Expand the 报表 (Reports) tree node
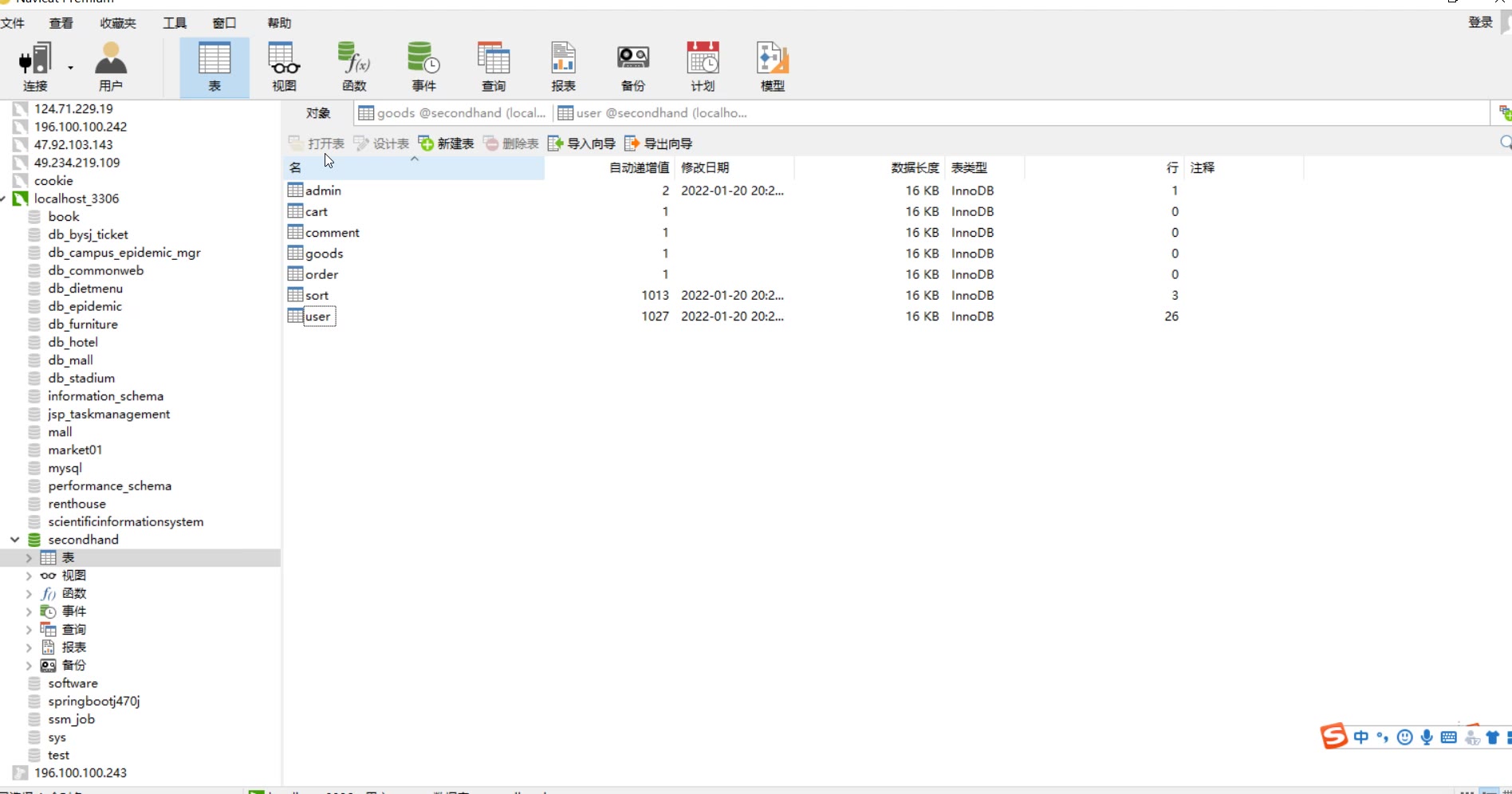Image resolution: width=1512 pixels, height=794 pixels. pyautogui.click(x=29, y=647)
